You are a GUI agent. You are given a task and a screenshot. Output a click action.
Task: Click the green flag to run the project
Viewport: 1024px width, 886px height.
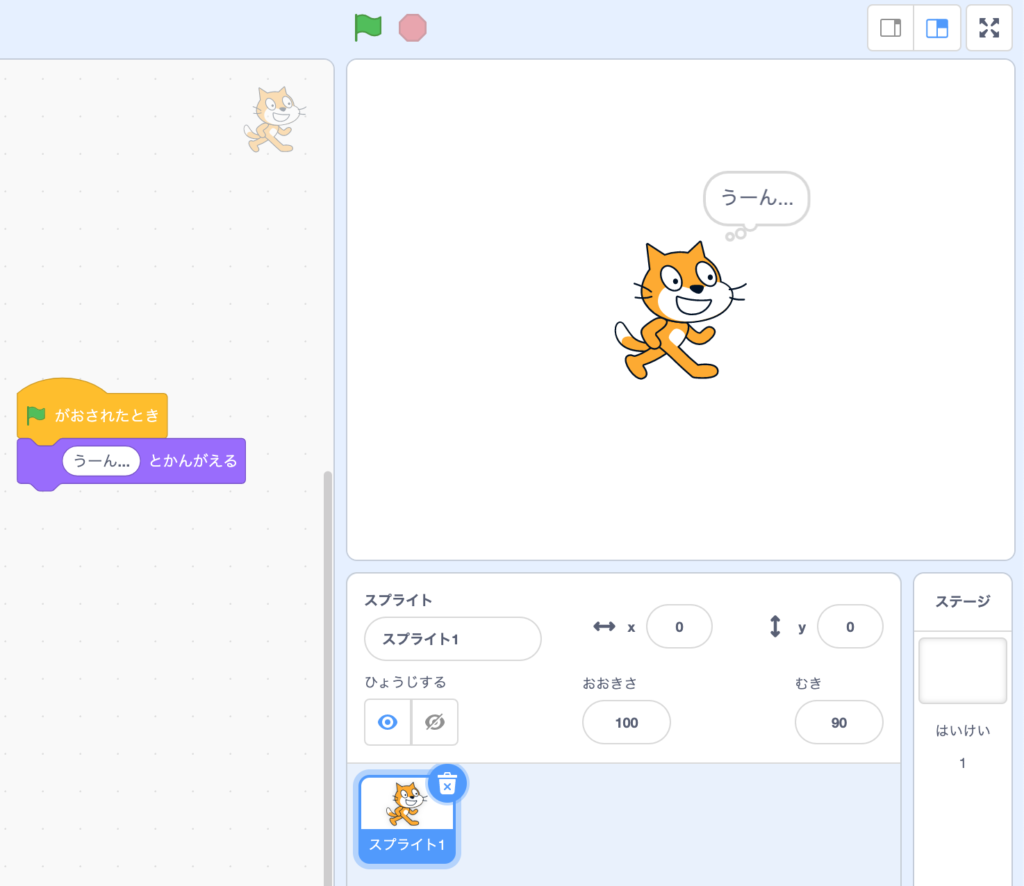point(368,27)
